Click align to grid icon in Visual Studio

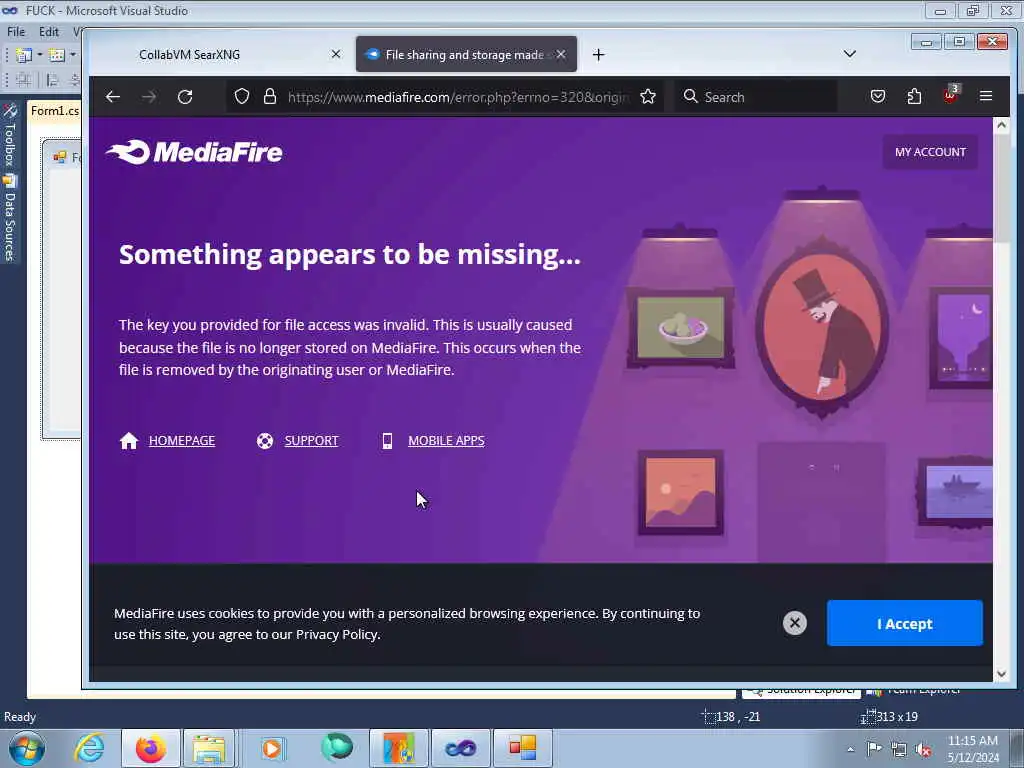click(x=24, y=80)
